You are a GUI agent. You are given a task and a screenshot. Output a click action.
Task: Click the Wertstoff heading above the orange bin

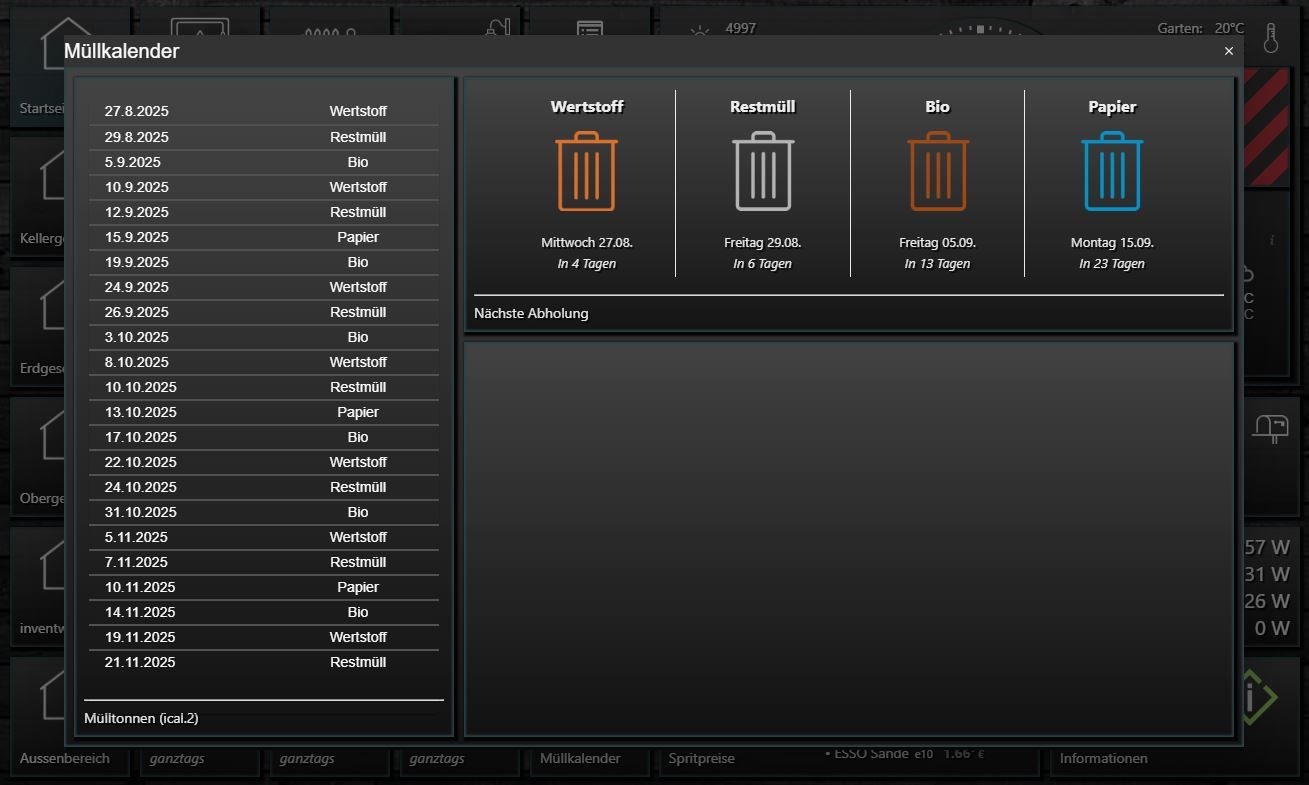[587, 107]
